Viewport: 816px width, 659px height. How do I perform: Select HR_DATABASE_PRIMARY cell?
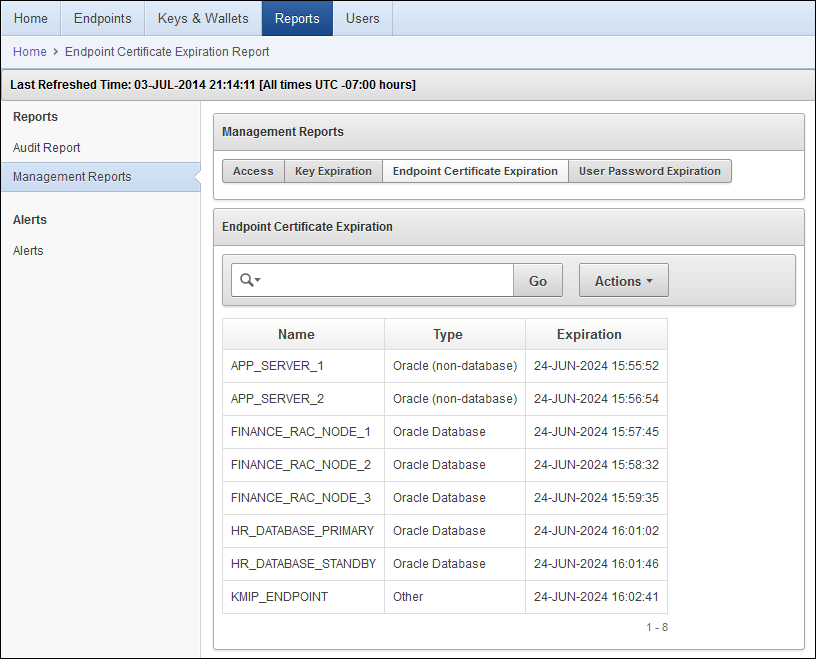303,531
